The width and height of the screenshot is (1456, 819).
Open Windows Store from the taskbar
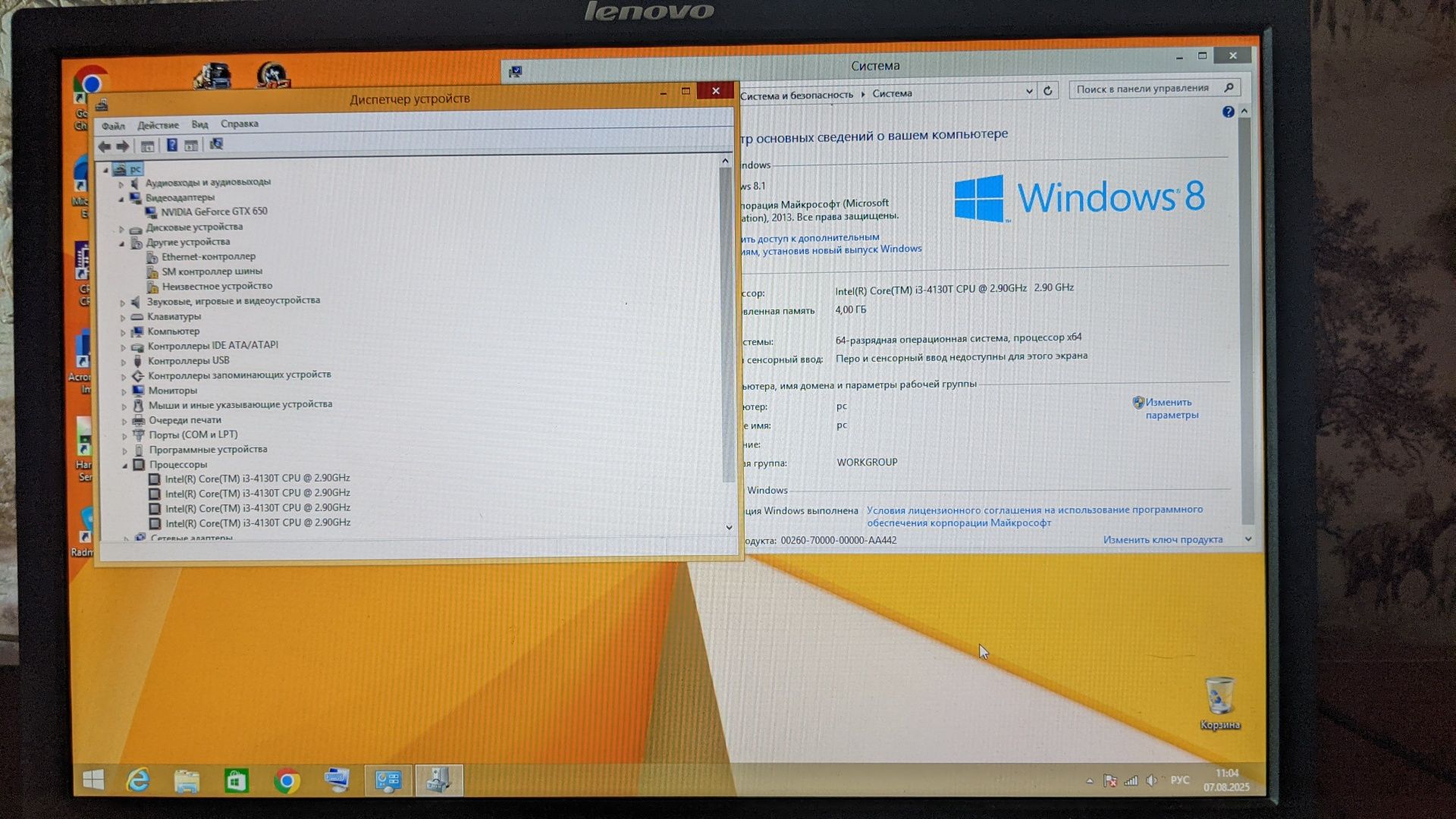click(237, 780)
